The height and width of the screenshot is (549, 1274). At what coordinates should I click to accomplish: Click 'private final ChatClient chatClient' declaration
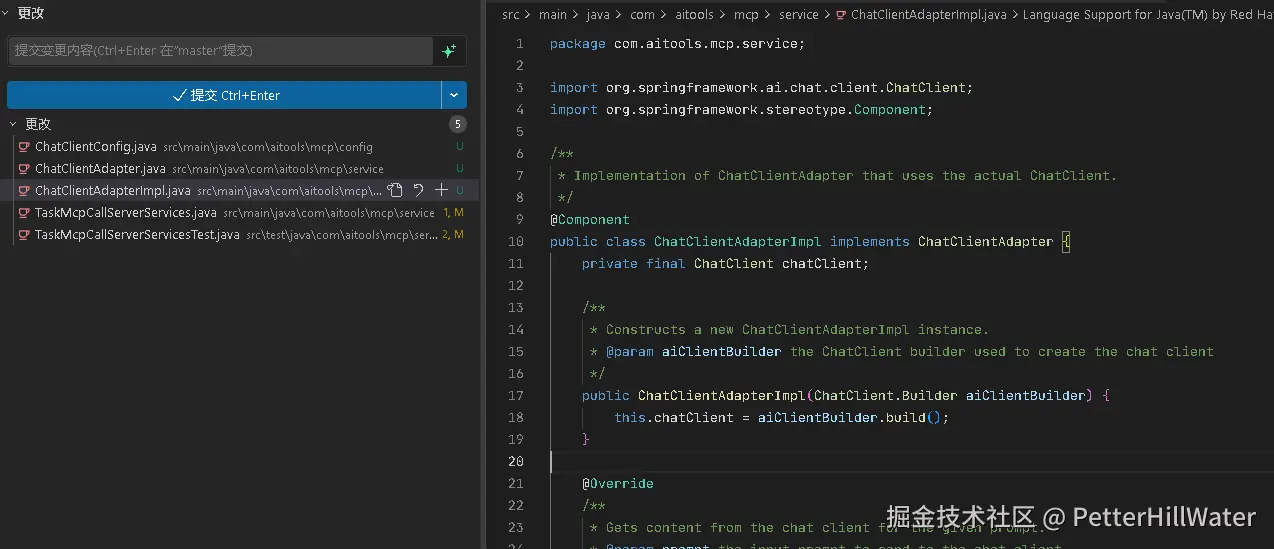coord(725,264)
